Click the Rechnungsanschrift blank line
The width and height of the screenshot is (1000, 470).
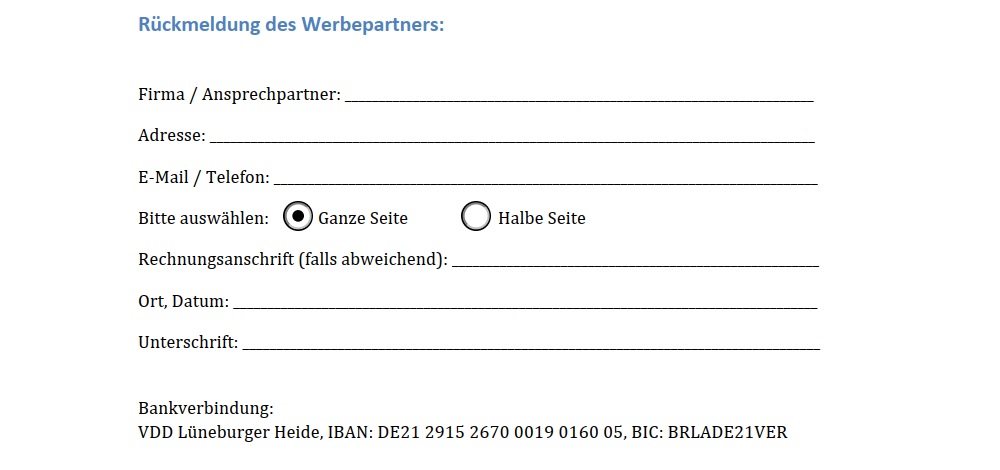[635, 260]
